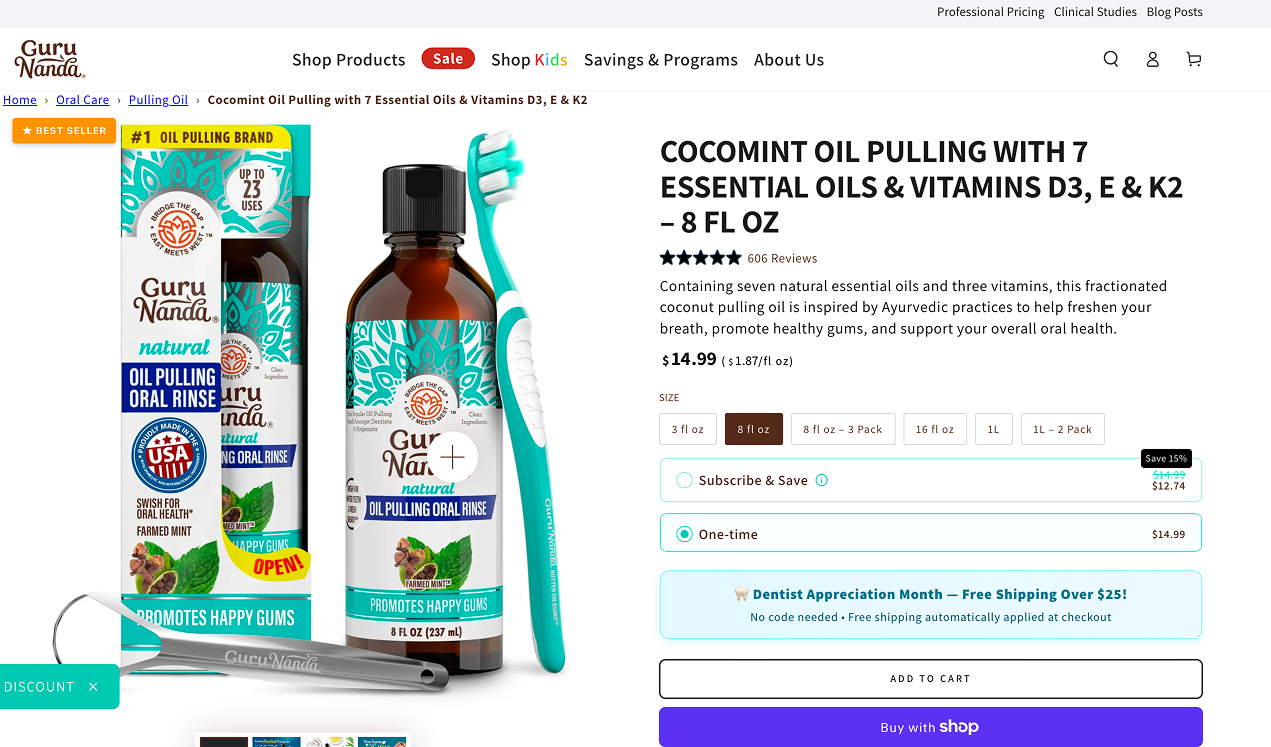1271x747 pixels.
Task: Click the GuruNanda logo
Action: click(x=50, y=59)
